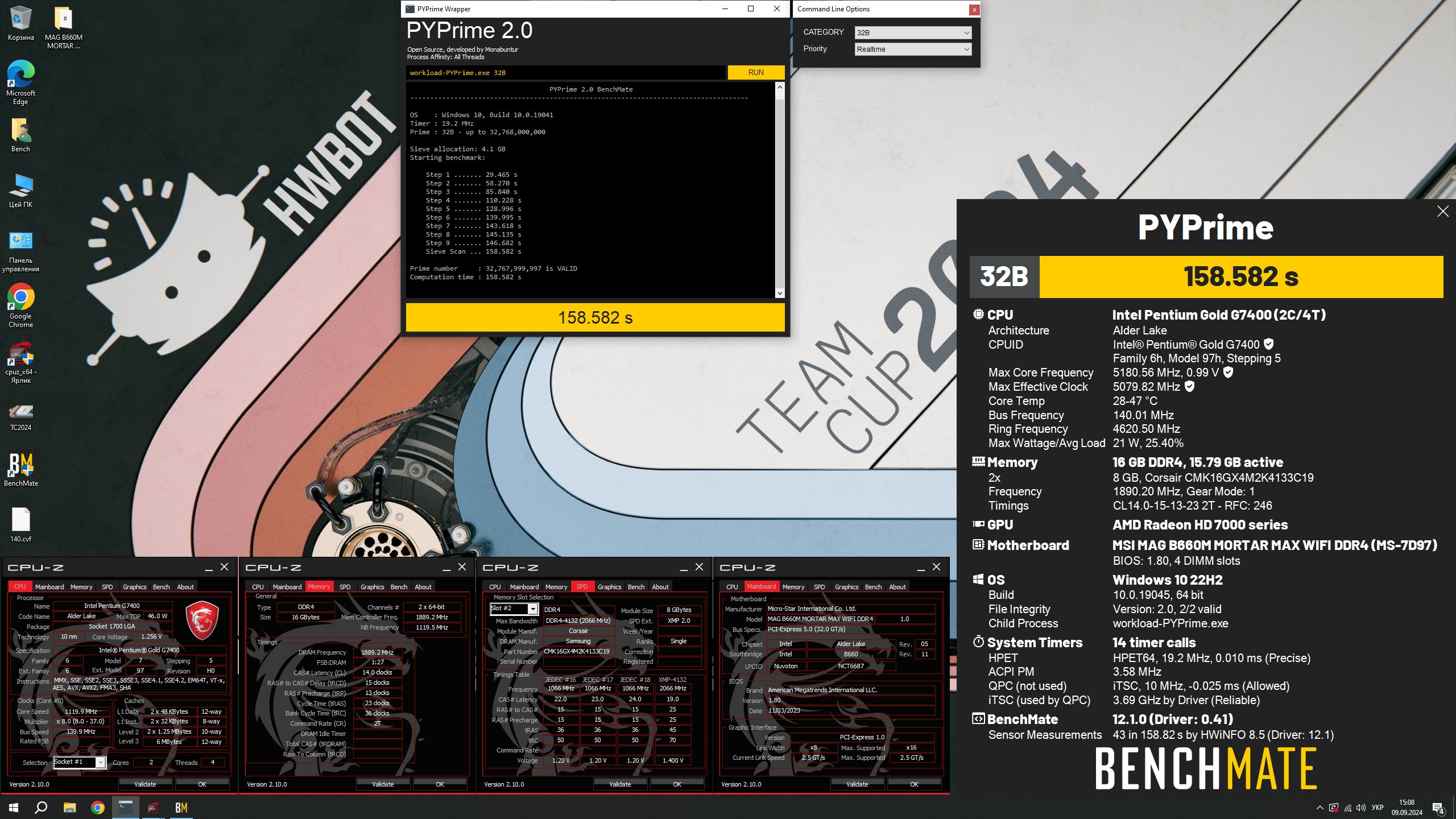The height and width of the screenshot is (819, 1456).
Task: Open Graphics tab in CPU-Z Memory window
Action: point(372,586)
